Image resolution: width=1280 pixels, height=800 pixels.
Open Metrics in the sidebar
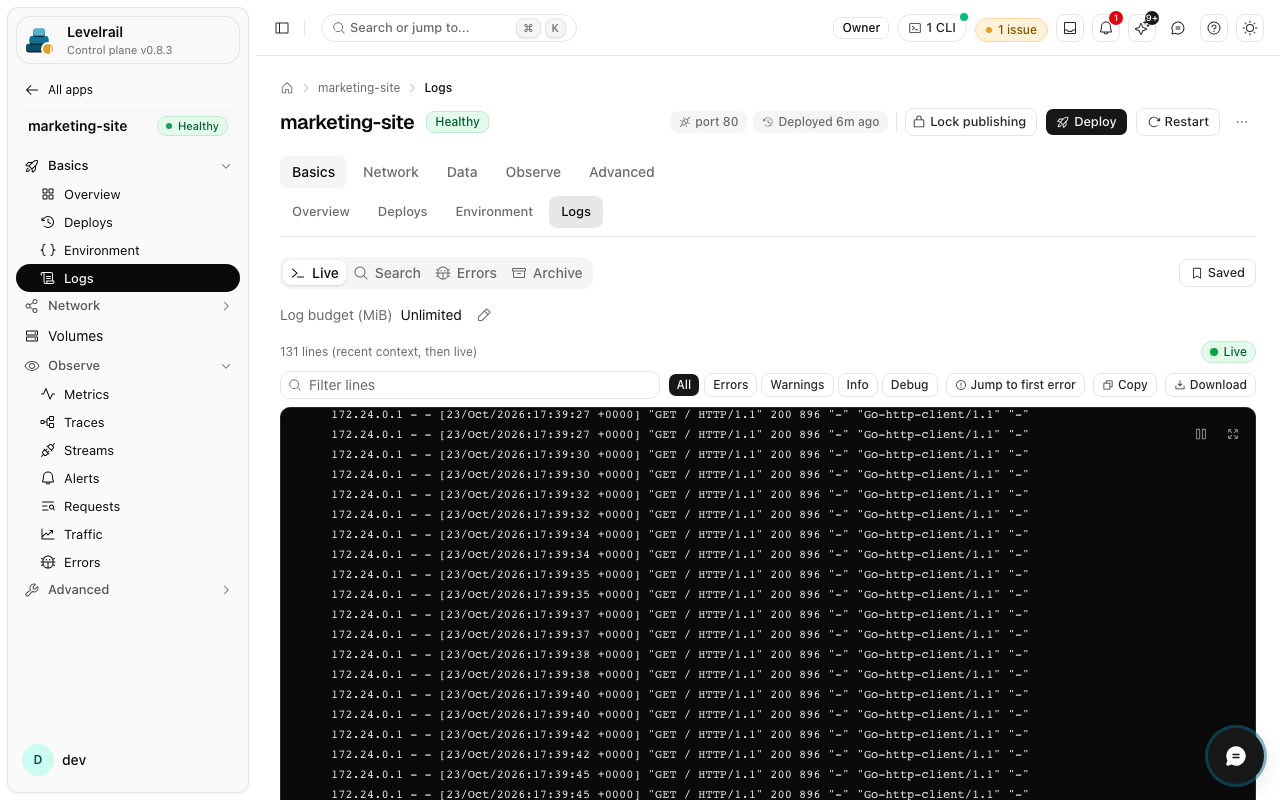tap(128, 394)
